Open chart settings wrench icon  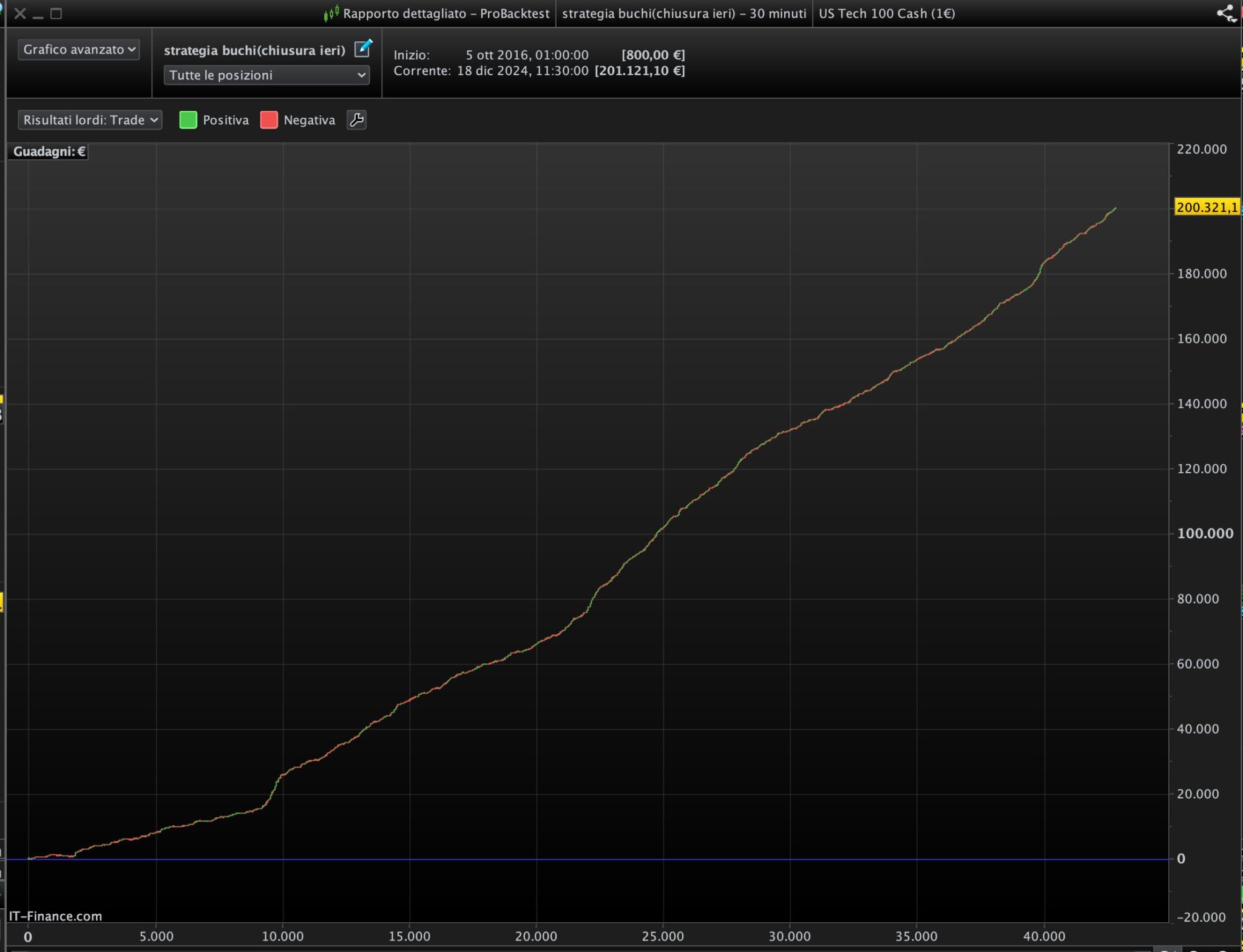pyautogui.click(x=356, y=120)
